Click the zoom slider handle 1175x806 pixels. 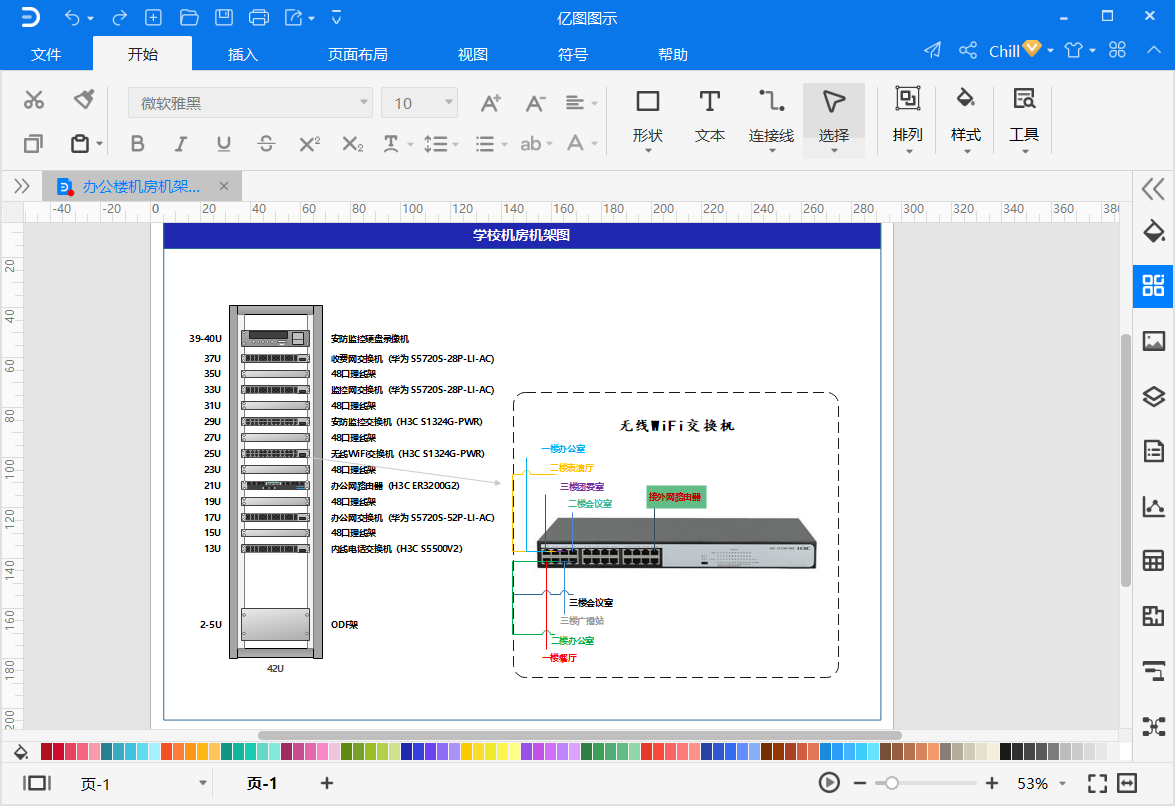tap(892, 784)
